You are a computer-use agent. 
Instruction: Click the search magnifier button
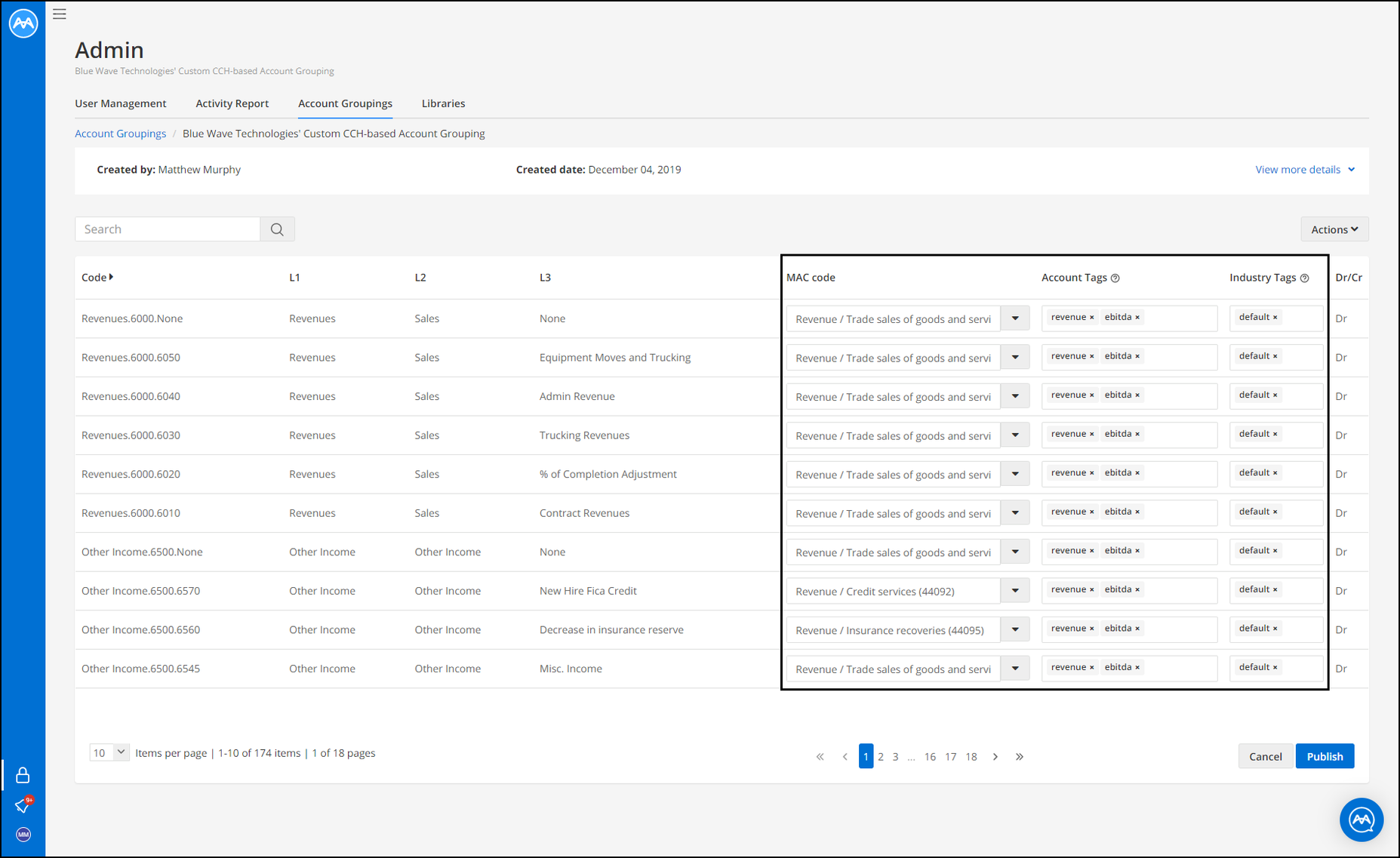click(277, 229)
